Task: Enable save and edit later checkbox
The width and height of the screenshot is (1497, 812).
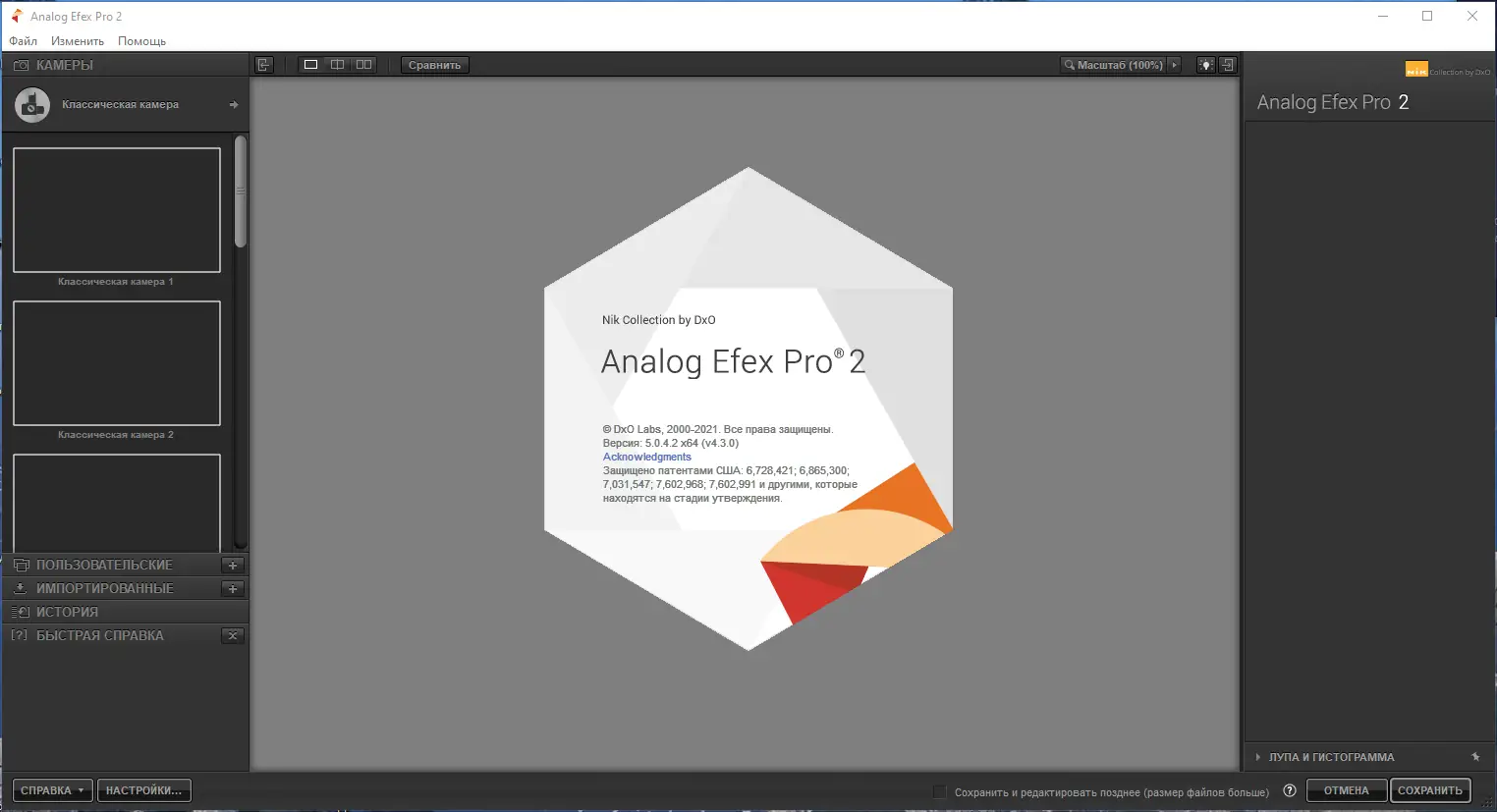Action: 940,791
